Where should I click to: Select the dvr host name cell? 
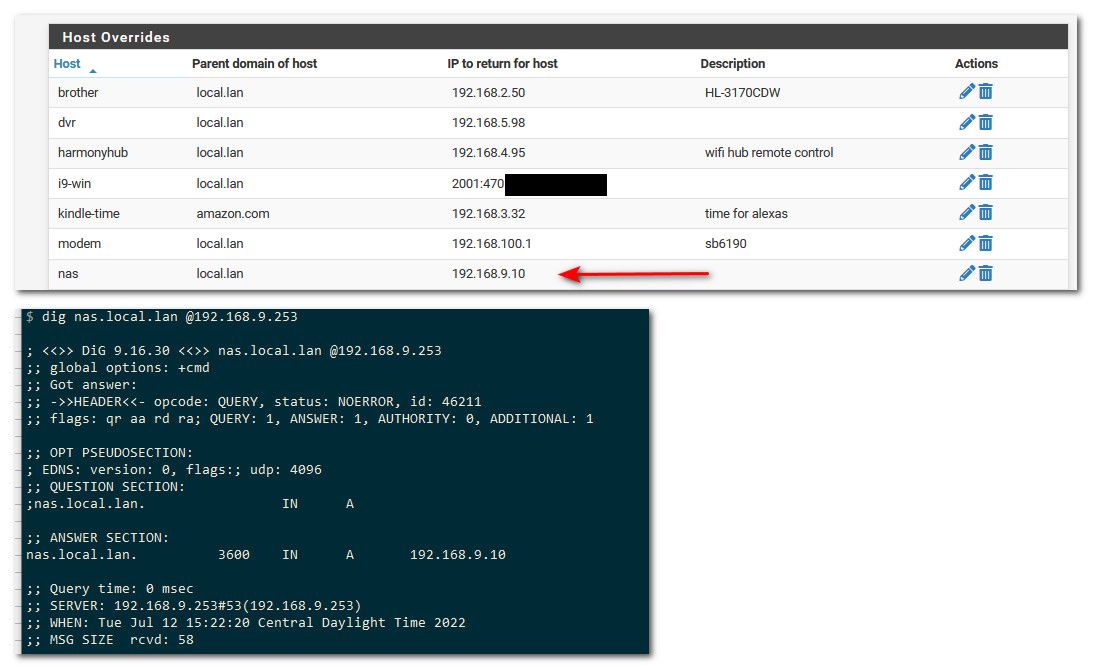click(67, 123)
